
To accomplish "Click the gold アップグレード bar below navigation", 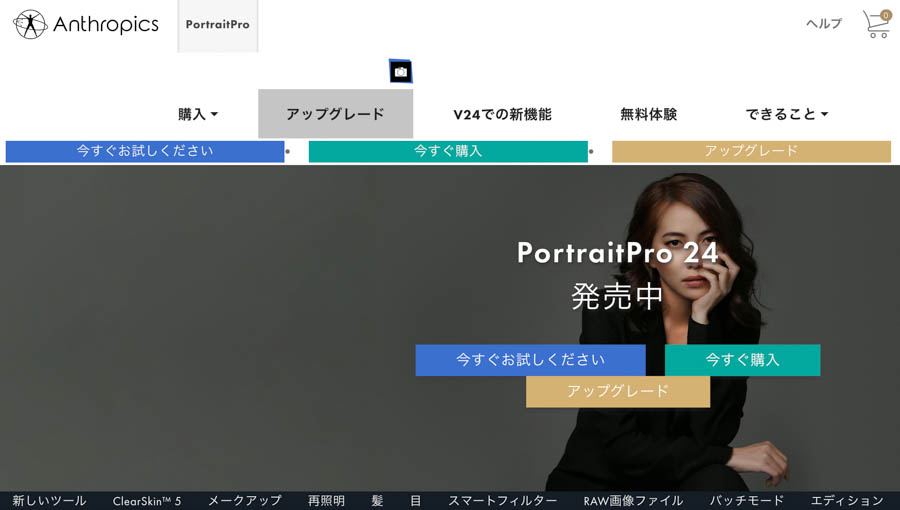I will click(751, 151).
